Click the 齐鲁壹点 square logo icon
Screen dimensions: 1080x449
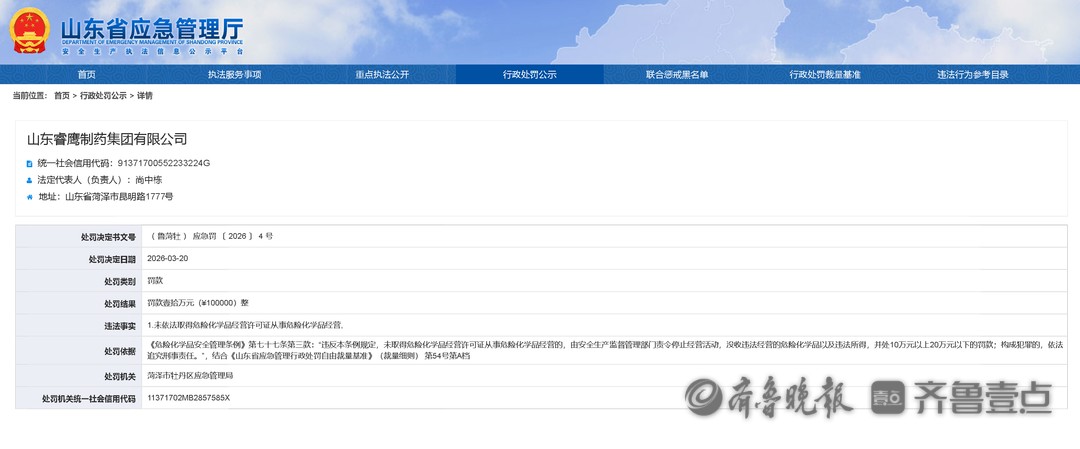[888, 397]
